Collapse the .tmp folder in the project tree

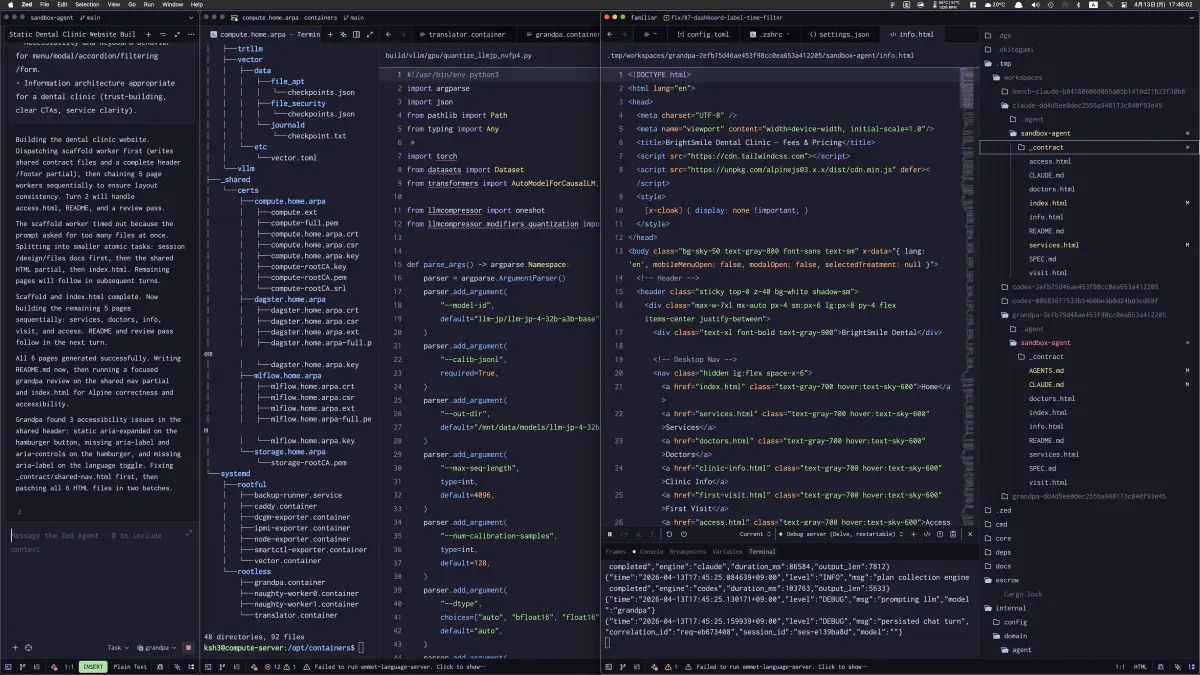pos(1003,63)
